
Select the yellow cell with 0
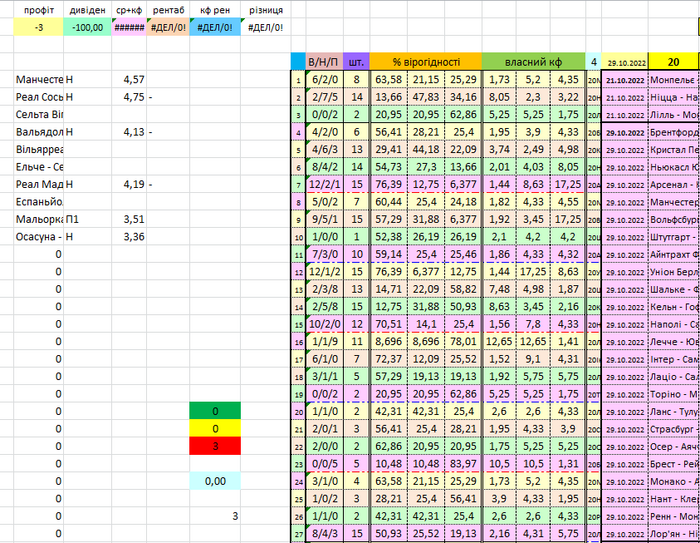[215, 428]
